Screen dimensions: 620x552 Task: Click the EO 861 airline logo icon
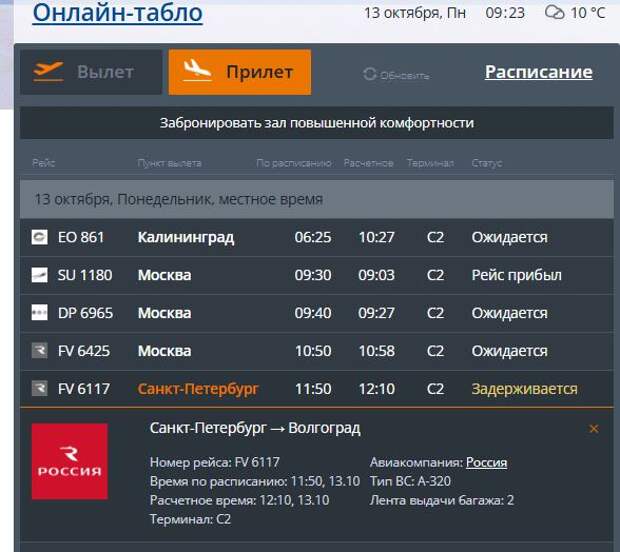click(x=40, y=237)
